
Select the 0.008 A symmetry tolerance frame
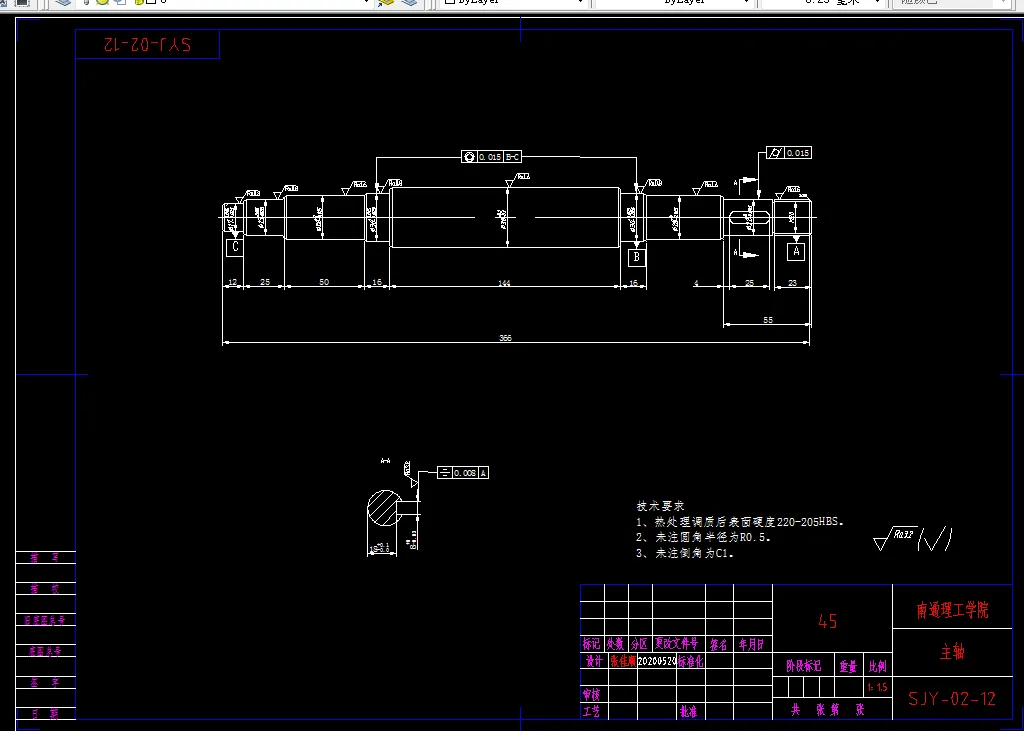pos(462,472)
